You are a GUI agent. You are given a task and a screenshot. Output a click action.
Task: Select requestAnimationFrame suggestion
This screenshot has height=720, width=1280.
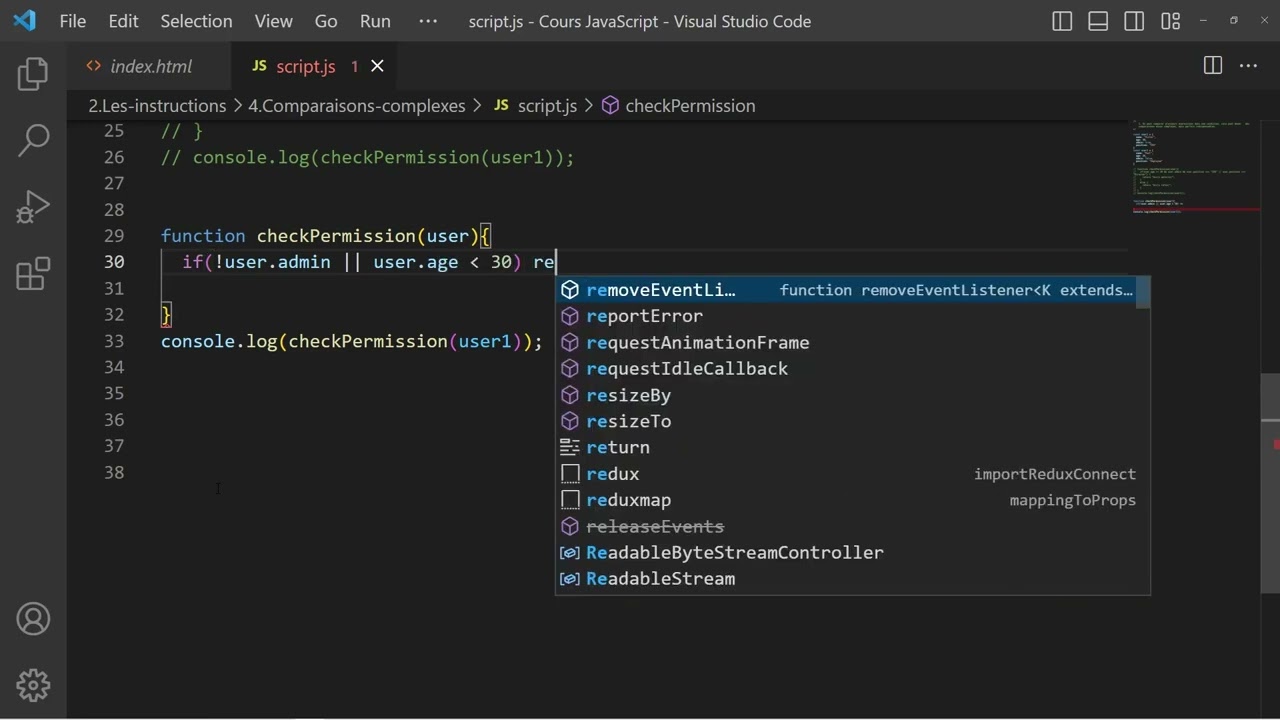point(846,342)
